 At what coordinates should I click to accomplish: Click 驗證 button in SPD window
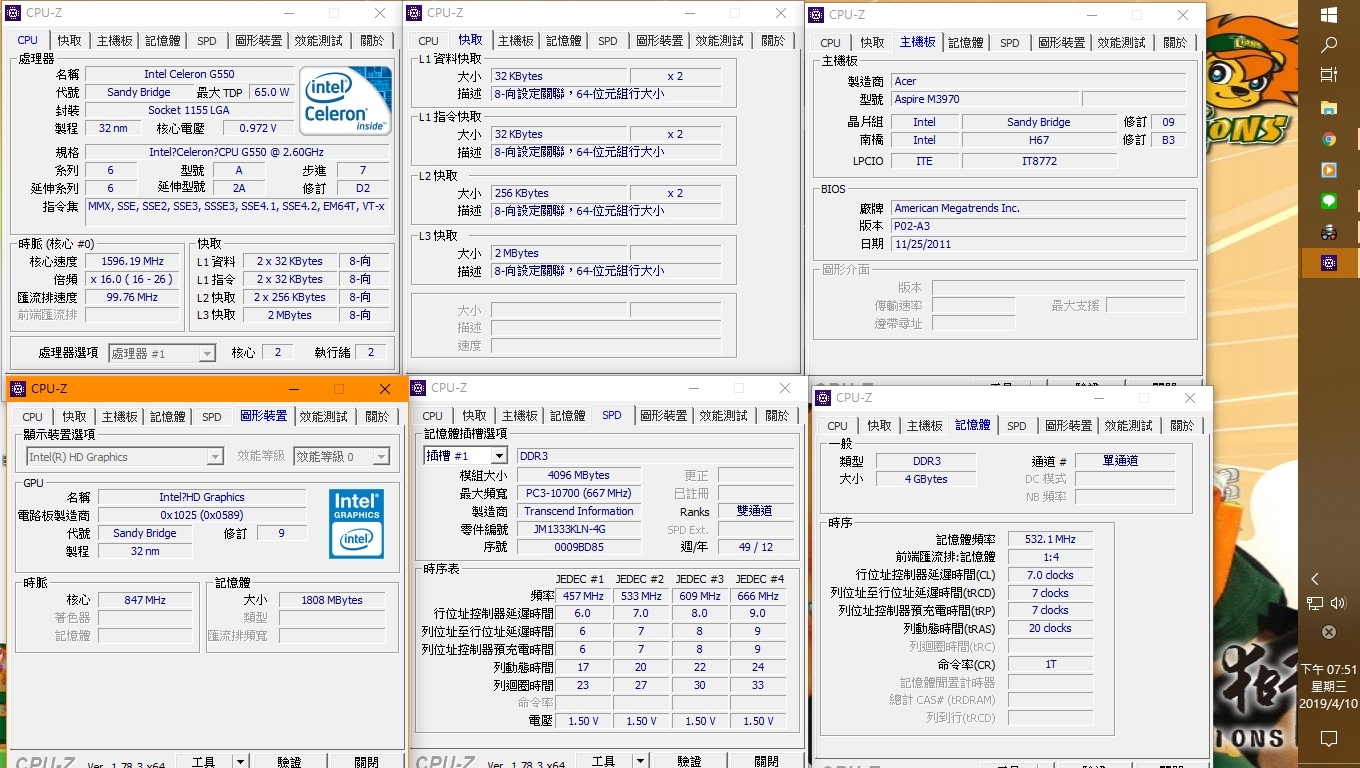[x=689, y=762]
